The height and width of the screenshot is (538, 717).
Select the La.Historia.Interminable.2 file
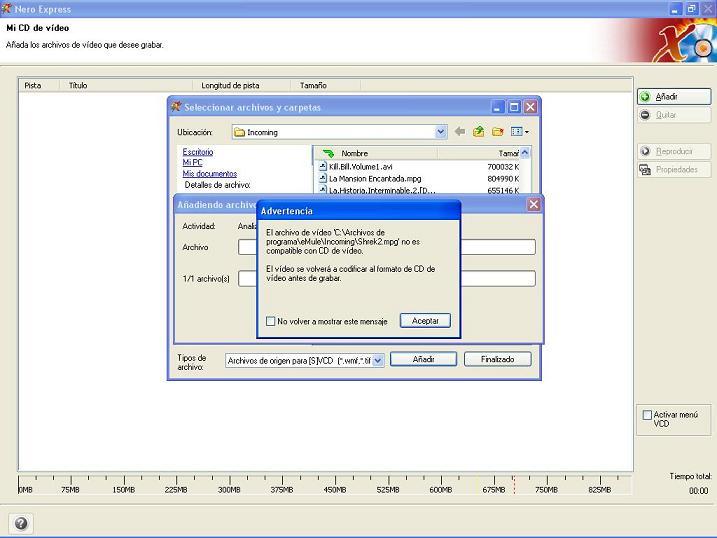pos(382,190)
